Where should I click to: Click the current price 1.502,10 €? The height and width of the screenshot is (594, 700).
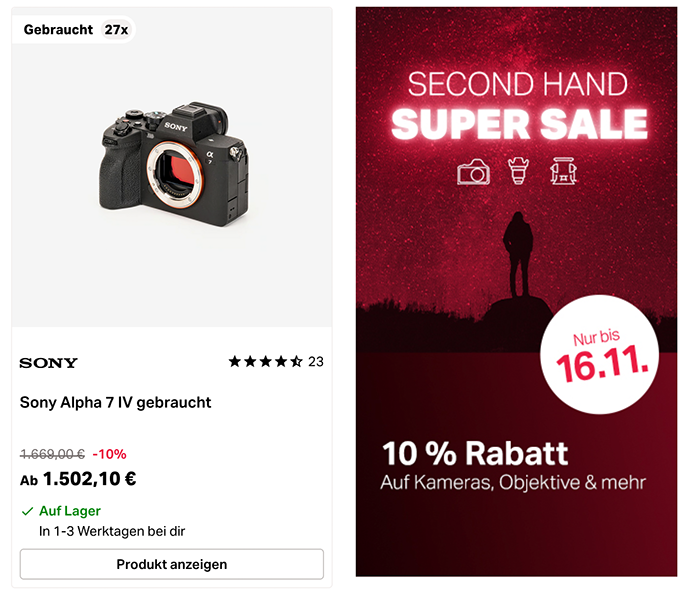coord(89,479)
